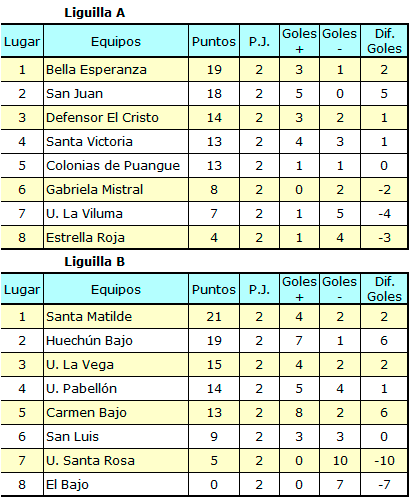Click the Liguilla B title
Screen dimensions: 409x497
[95, 261]
